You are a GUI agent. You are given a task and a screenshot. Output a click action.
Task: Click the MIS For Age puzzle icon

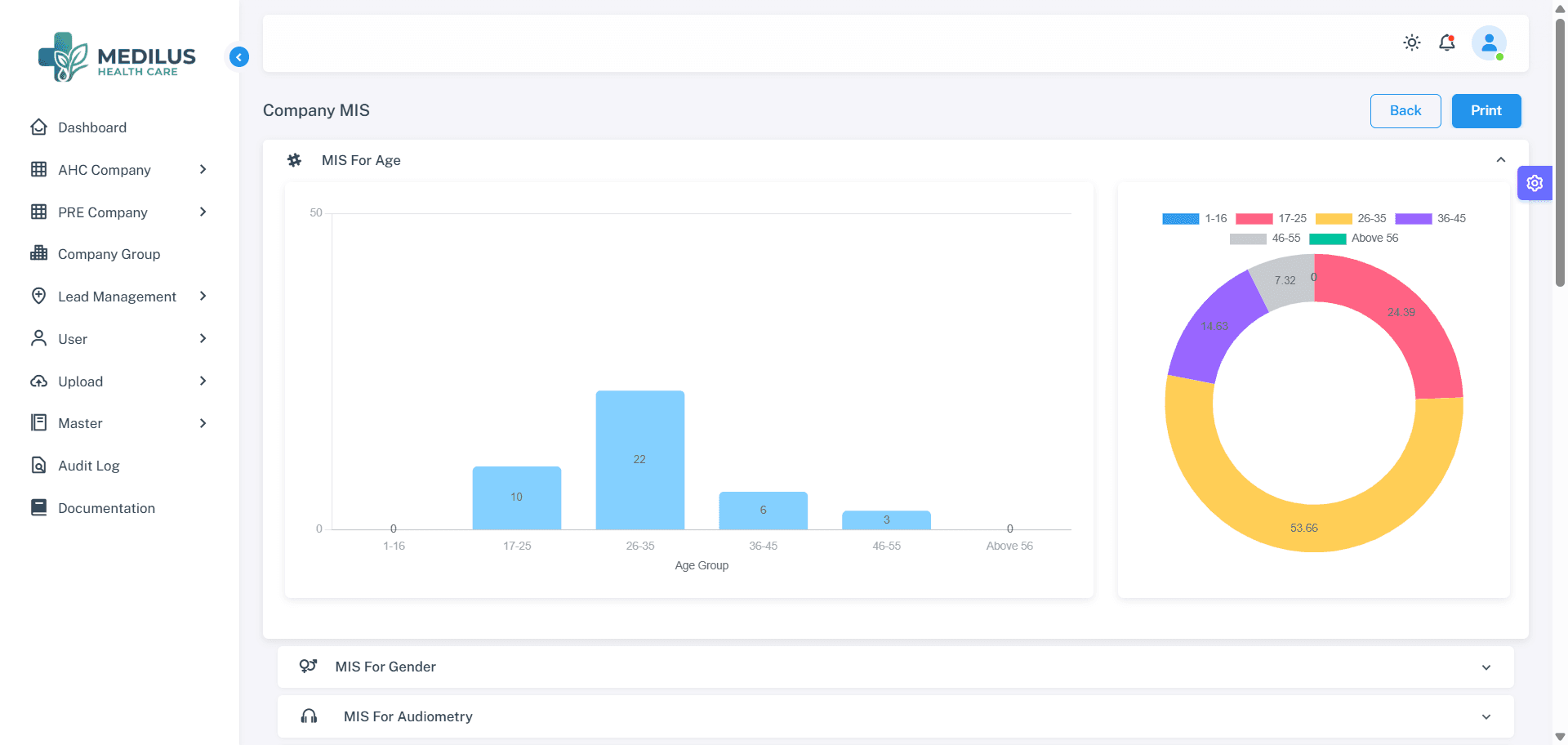(295, 160)
